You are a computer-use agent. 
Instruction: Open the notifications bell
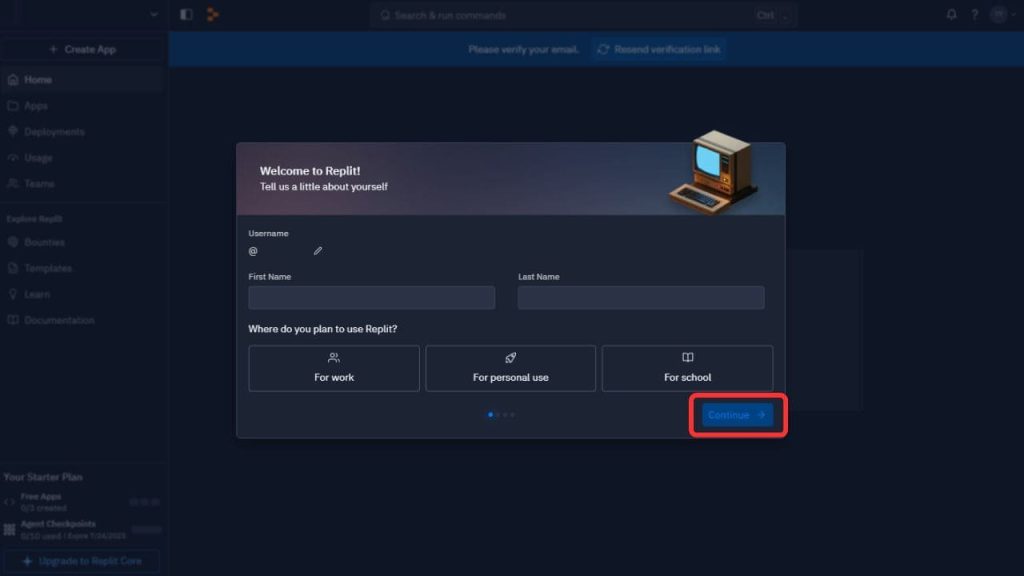tap(952, 14)
